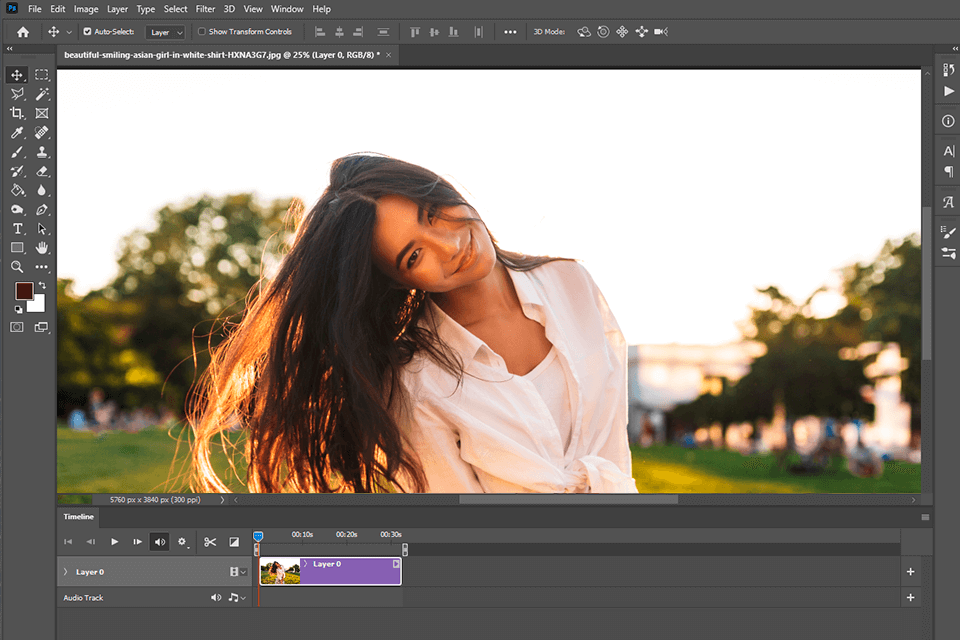Pick the Horizontal Type tool
The width and height of the screenshot is (960, 640).
tap(17, 229)
